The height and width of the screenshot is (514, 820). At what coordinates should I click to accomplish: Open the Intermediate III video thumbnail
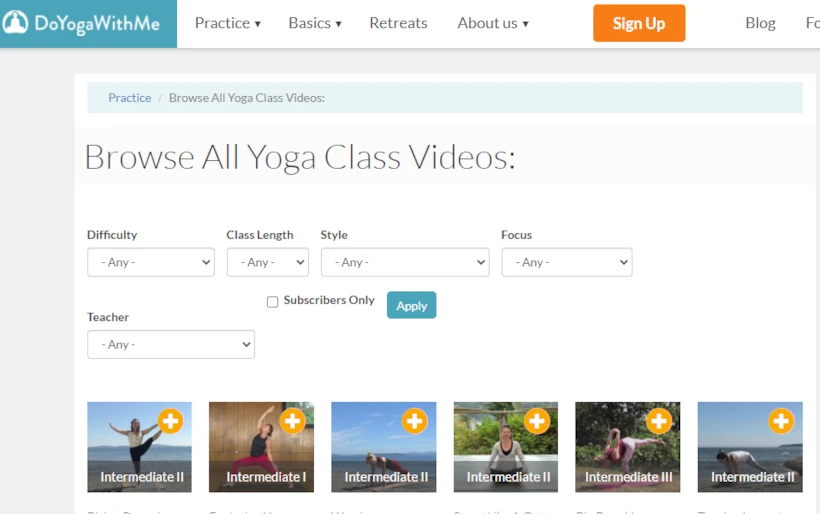[x=628, y=447]
